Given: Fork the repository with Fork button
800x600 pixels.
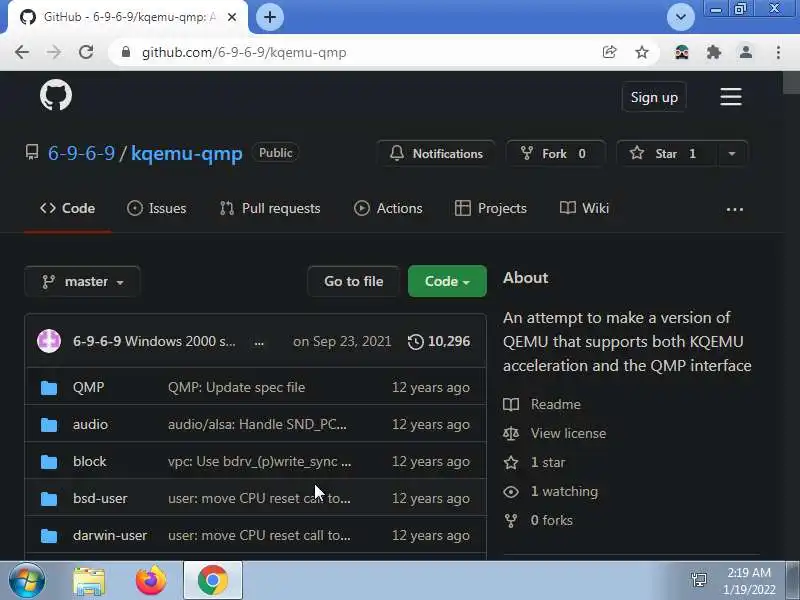Looking at the screenshot, I should [x=556, y=154].
